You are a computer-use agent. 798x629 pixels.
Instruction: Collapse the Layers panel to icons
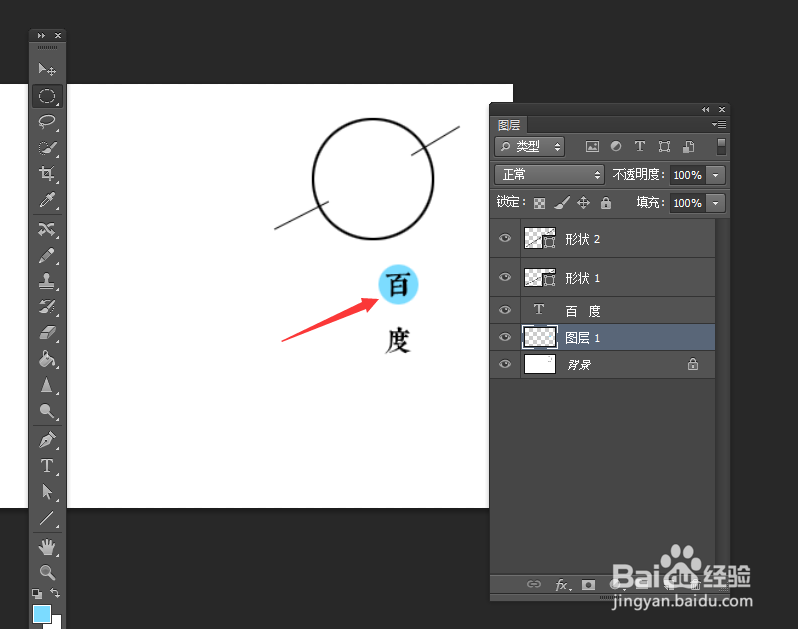click(x=705, y=109)
